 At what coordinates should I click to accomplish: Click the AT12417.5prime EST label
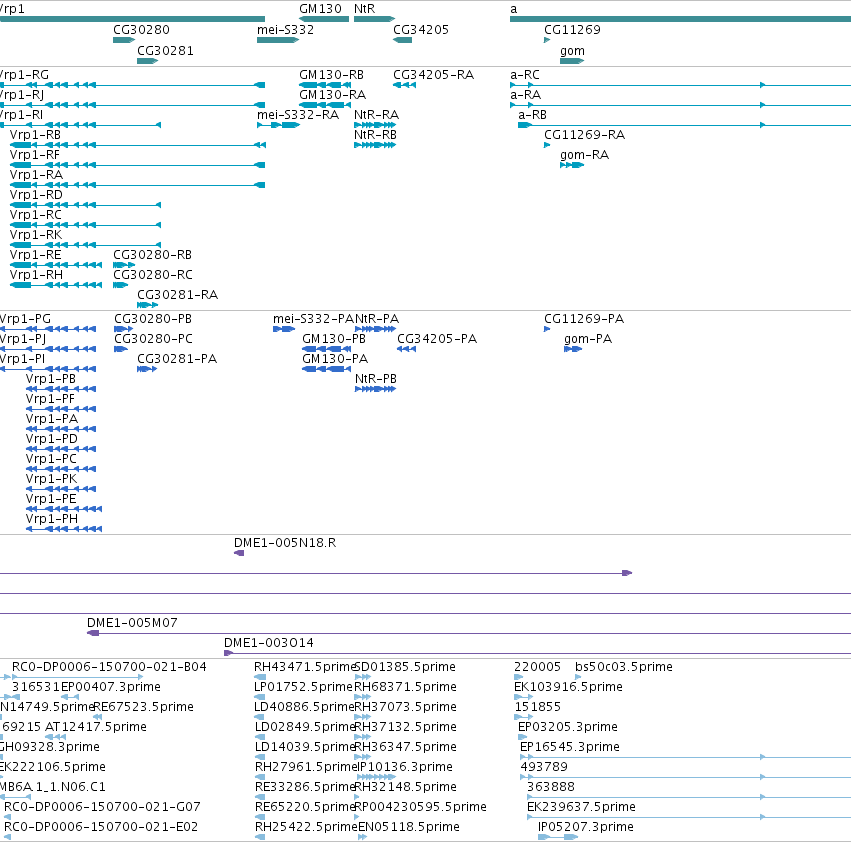tap(96, 727)
